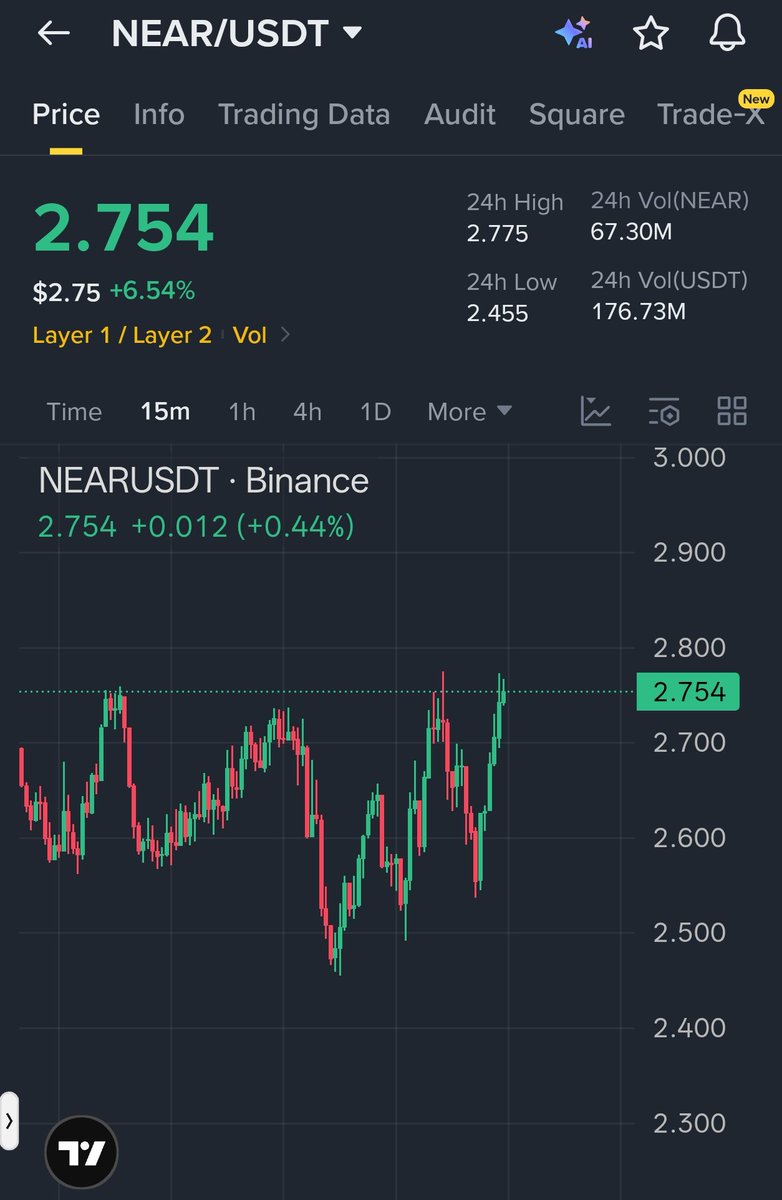Open the Trading Data tab
This screenshot has width=782, height=1200.
(304, 114)
